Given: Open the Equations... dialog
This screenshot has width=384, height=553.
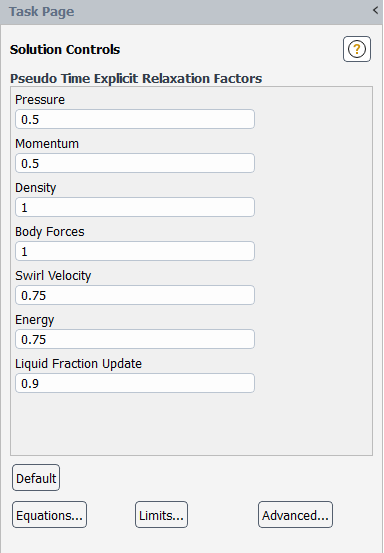Looking at the screenshot, I should [x=49, y=515].
